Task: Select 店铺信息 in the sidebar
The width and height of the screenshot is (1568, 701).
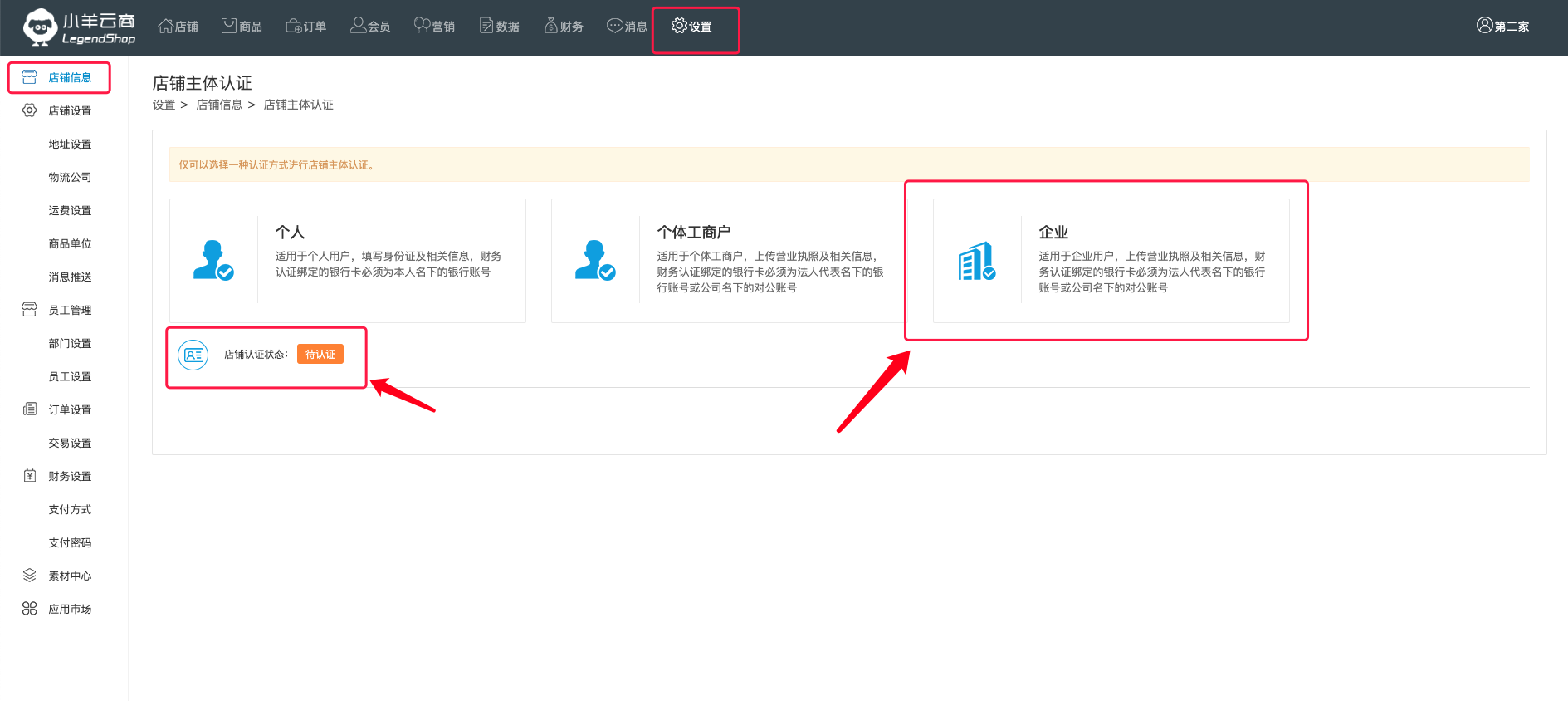Action: coord(70,77)
